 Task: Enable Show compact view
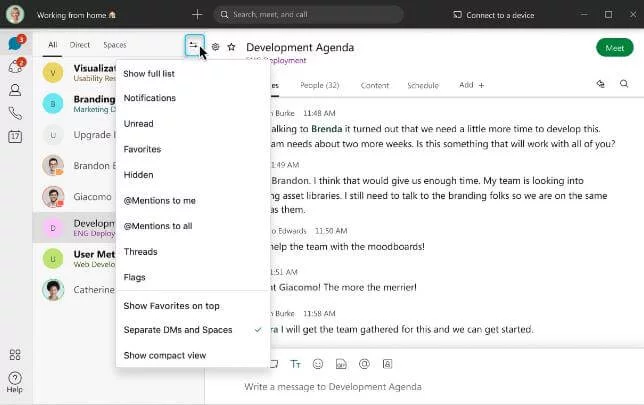tap(165, 355)
